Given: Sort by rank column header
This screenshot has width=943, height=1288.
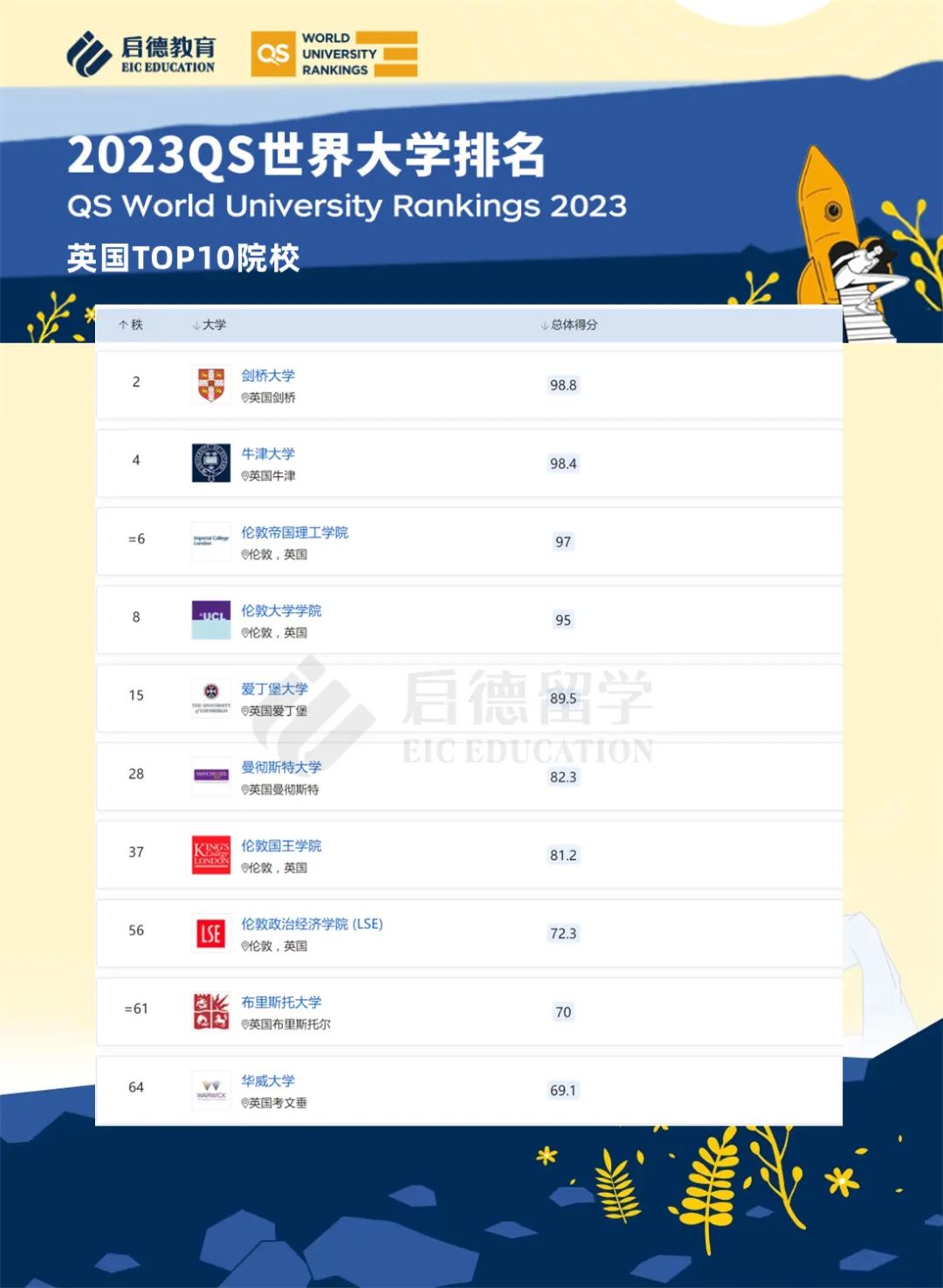Looking at the screenshot, I should point(131,325).
